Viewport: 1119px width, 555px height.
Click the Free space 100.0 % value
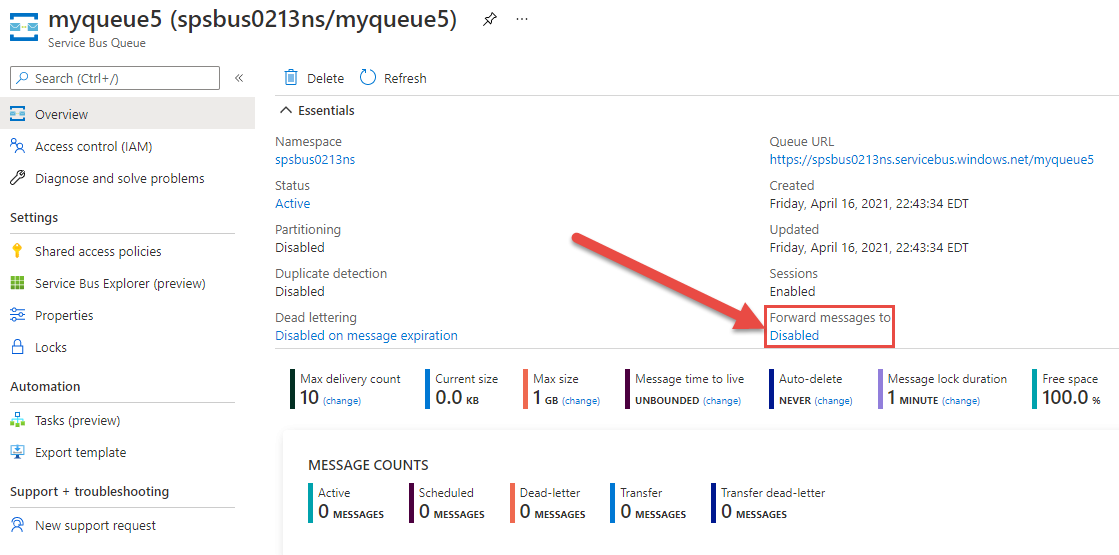pyautogui.click(x=1071, y=398)
